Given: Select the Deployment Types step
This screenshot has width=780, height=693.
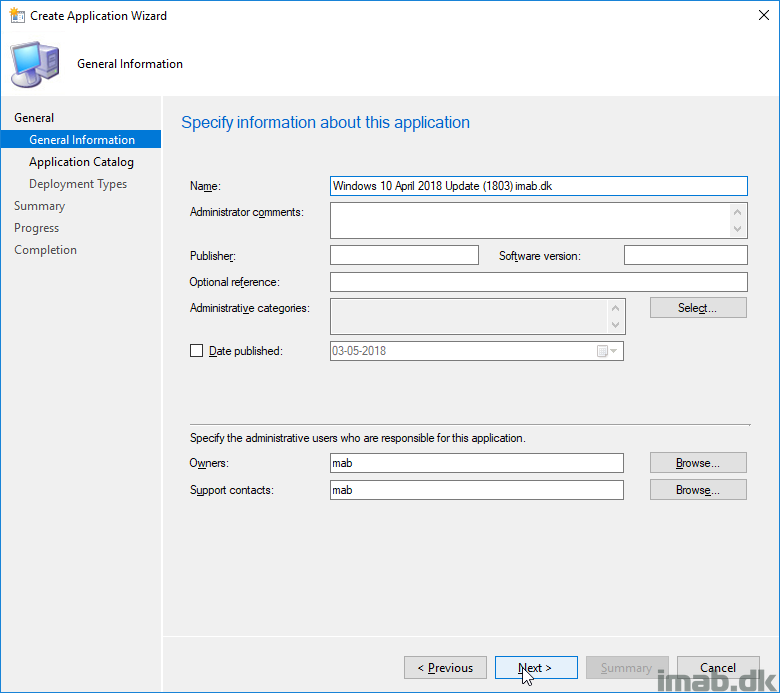Looking at the screenshot, I should click(x=78, y=184).
